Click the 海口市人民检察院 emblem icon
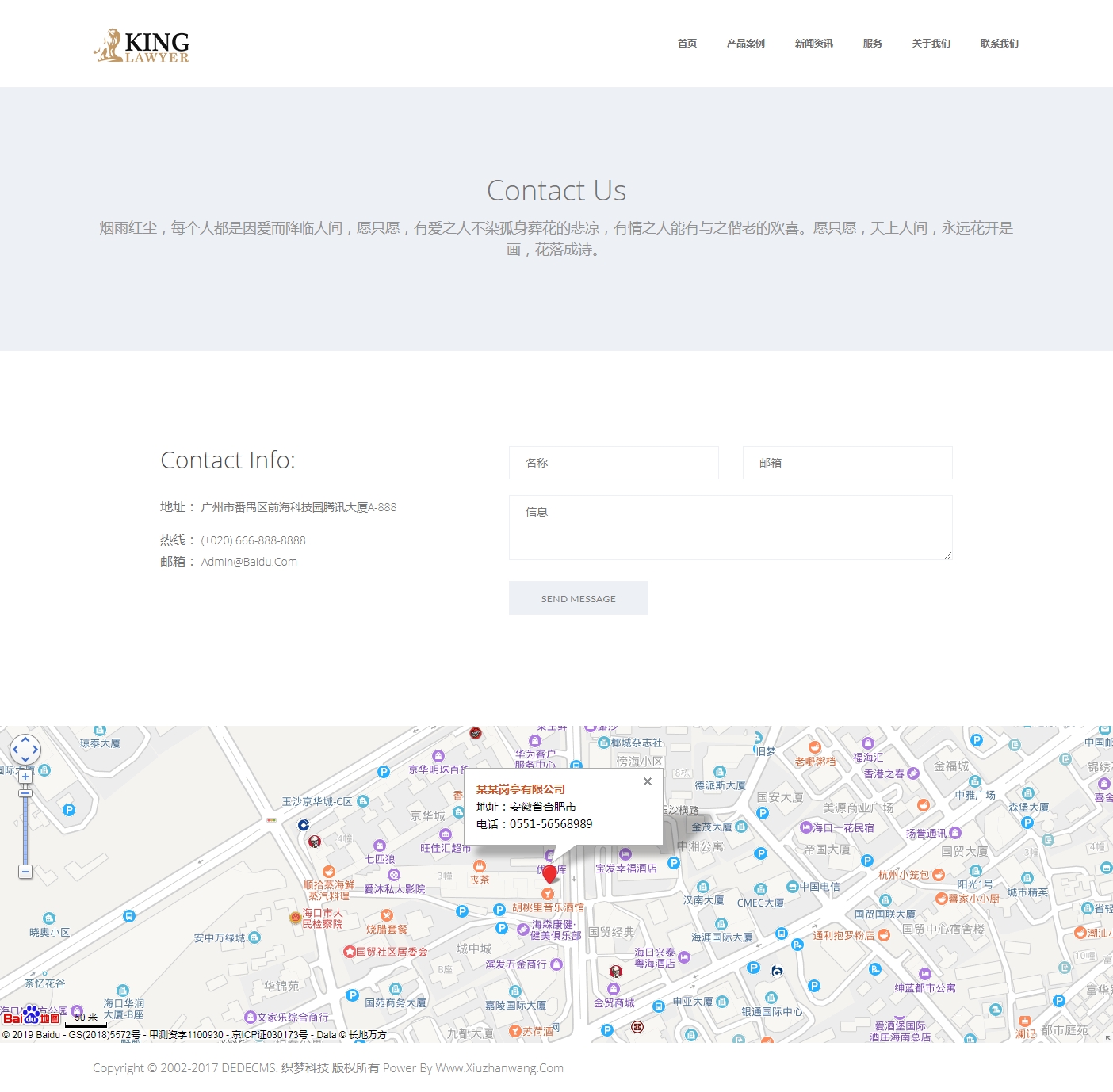 click(295, 918)
